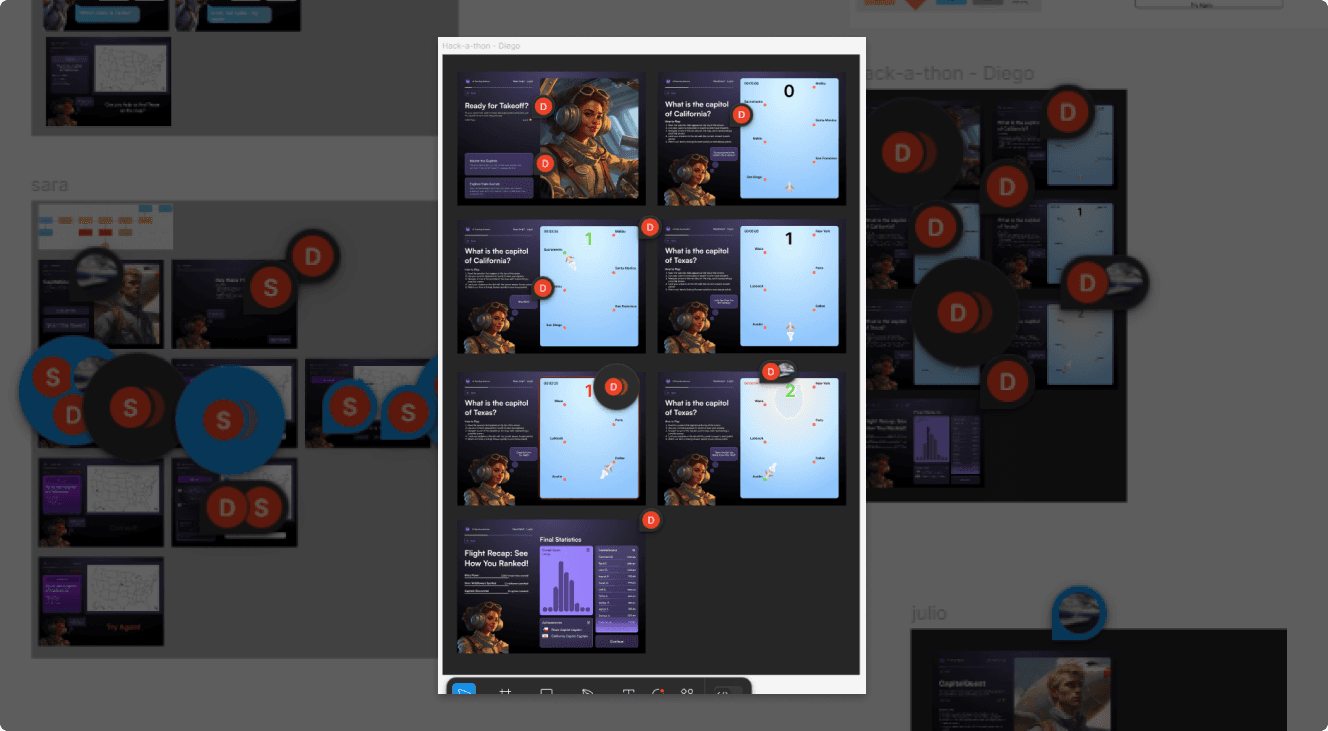Select the sara section label
This screenshot has height=731, width=1328.
click(x=49, y=185)
